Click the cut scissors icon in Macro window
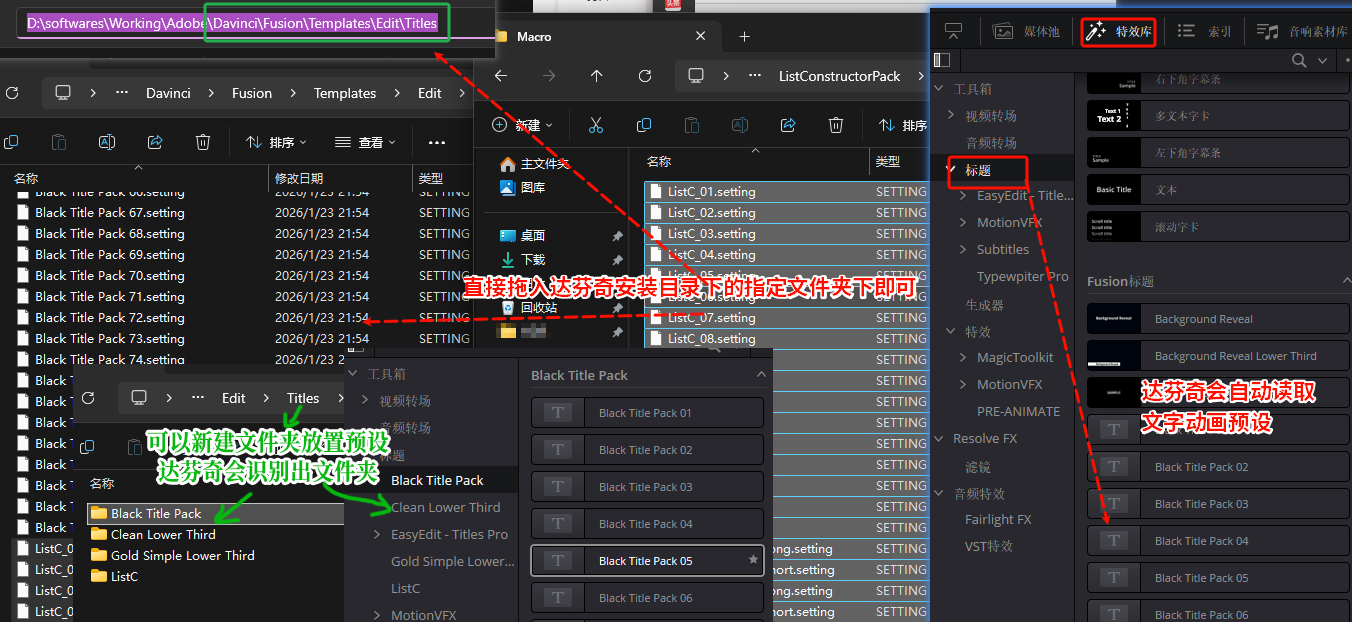The height and width of the screenshot is (622, 1352). tap(596, 125)
